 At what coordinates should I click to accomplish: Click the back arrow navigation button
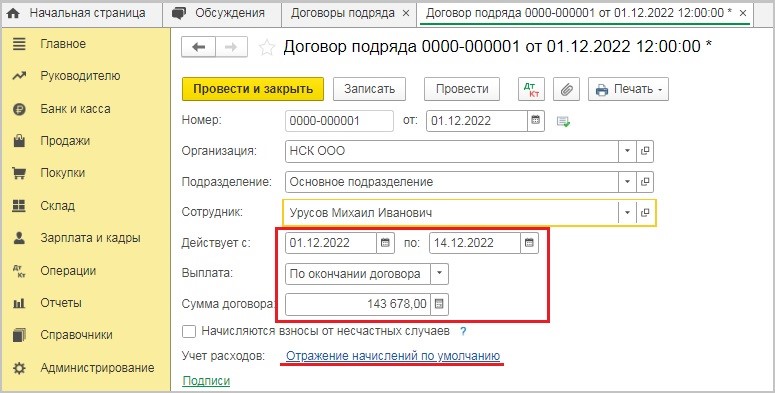(198, 47)
